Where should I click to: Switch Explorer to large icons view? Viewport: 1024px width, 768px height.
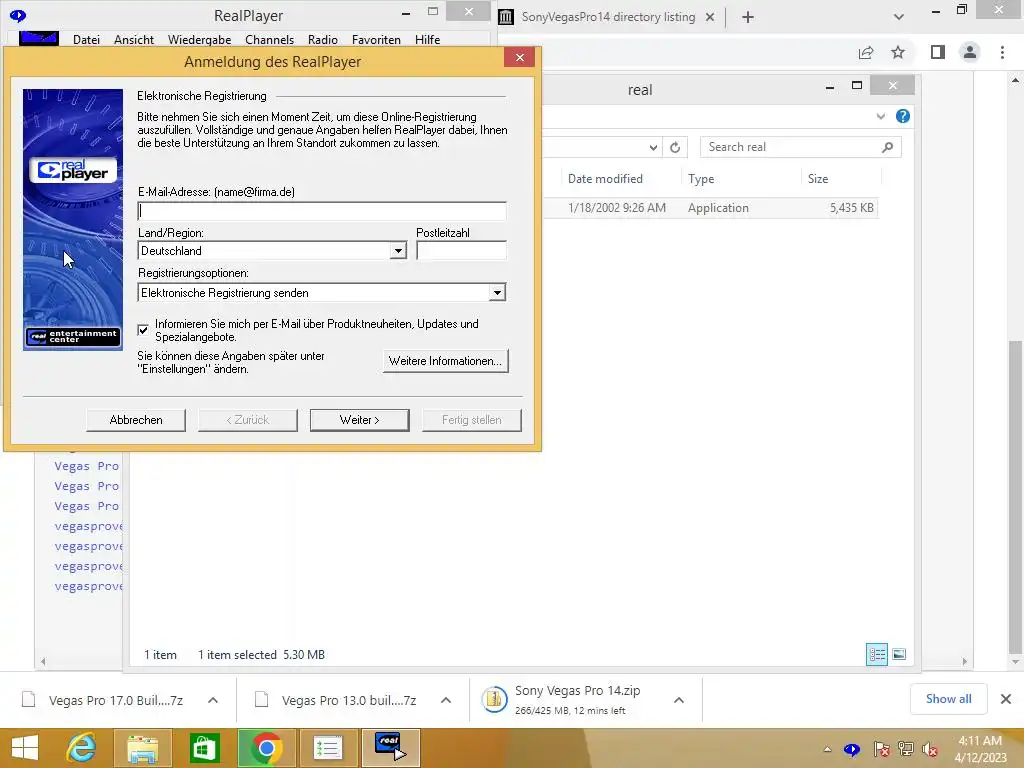coord(899,654)
